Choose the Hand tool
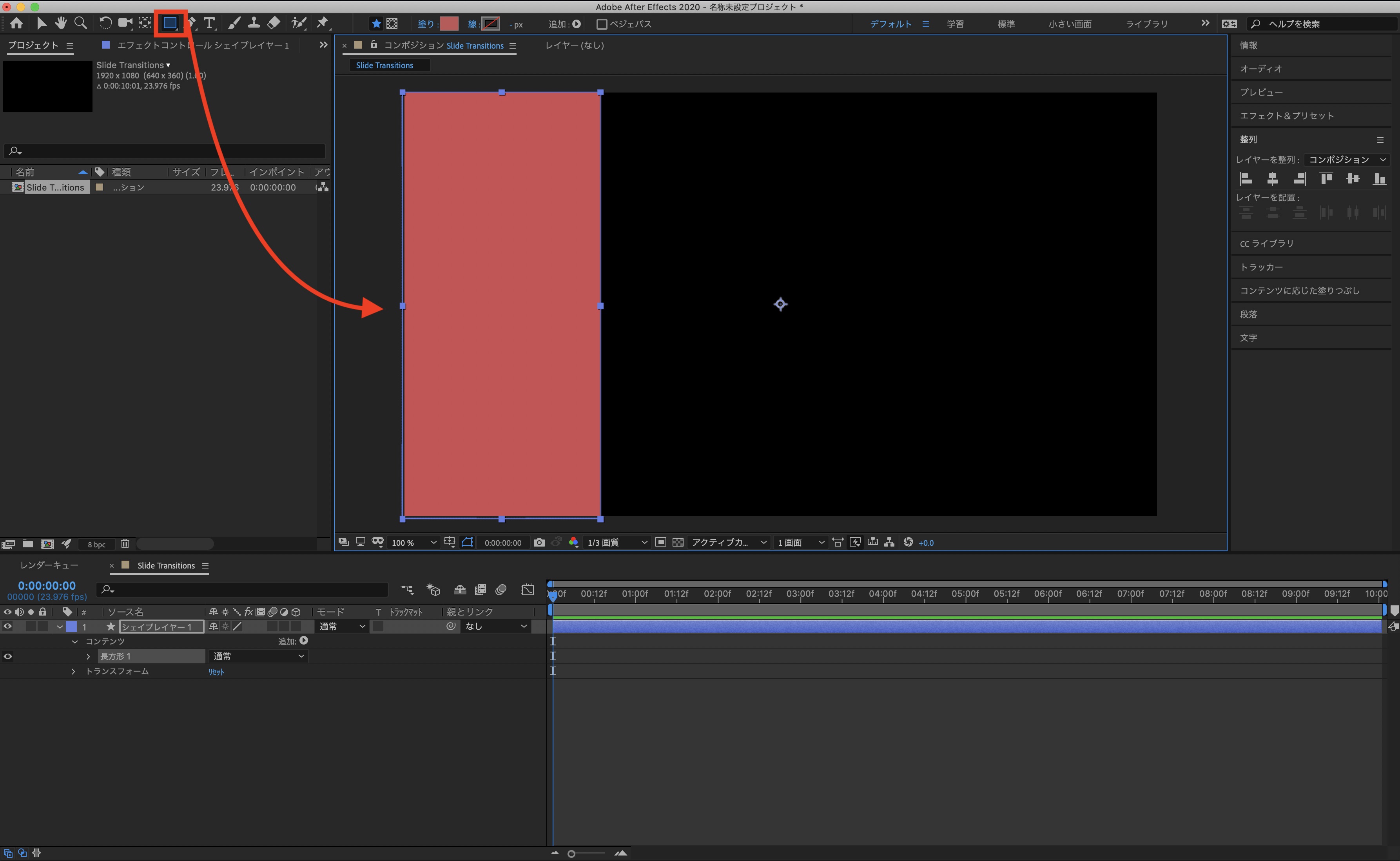The width and height of the screenshot is (1400, 861). pyautogui.click(x=61, y=24)
